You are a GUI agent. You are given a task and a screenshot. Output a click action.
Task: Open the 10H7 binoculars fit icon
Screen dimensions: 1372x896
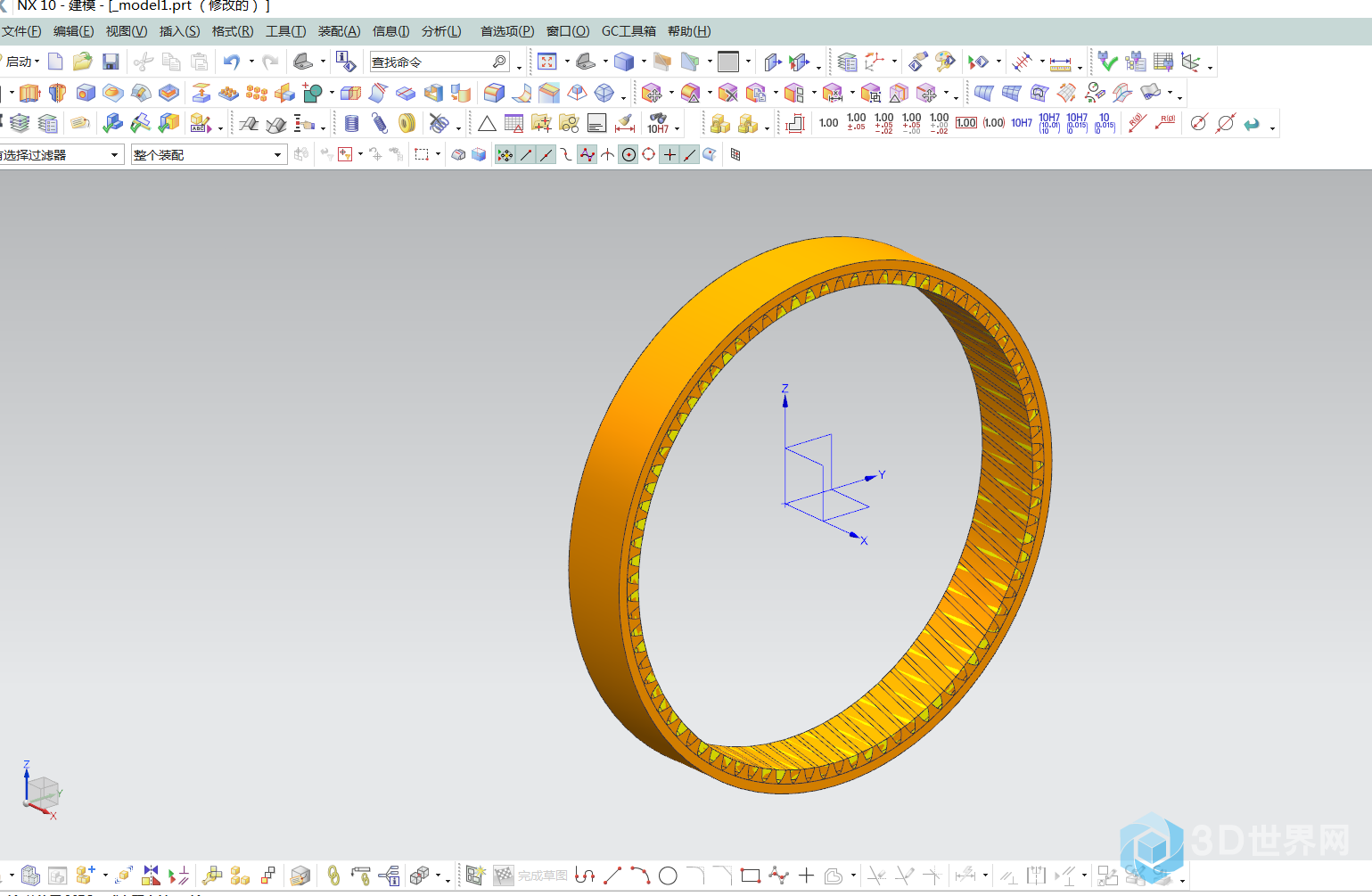point(658,123)
